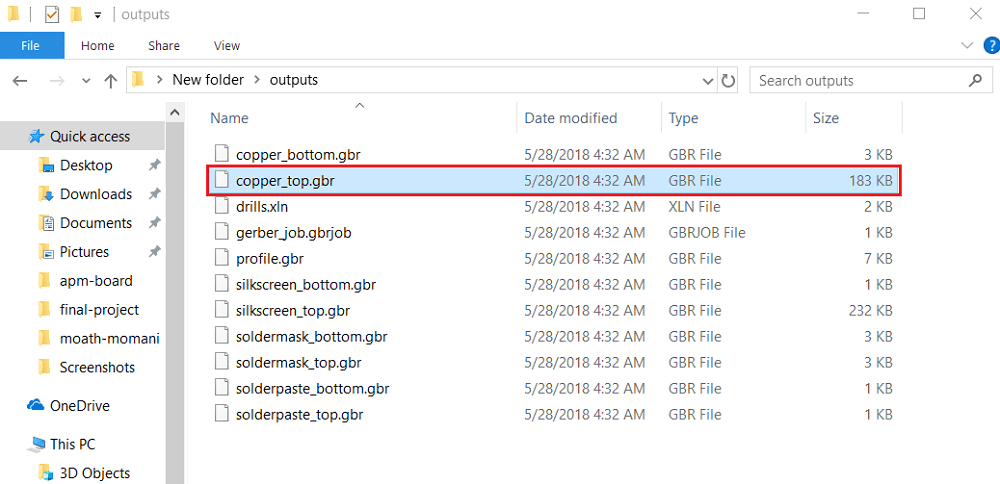Click the GBRJOB File type cell
Viewport: 1000px width, 484px height.
[x=707, y=233]
